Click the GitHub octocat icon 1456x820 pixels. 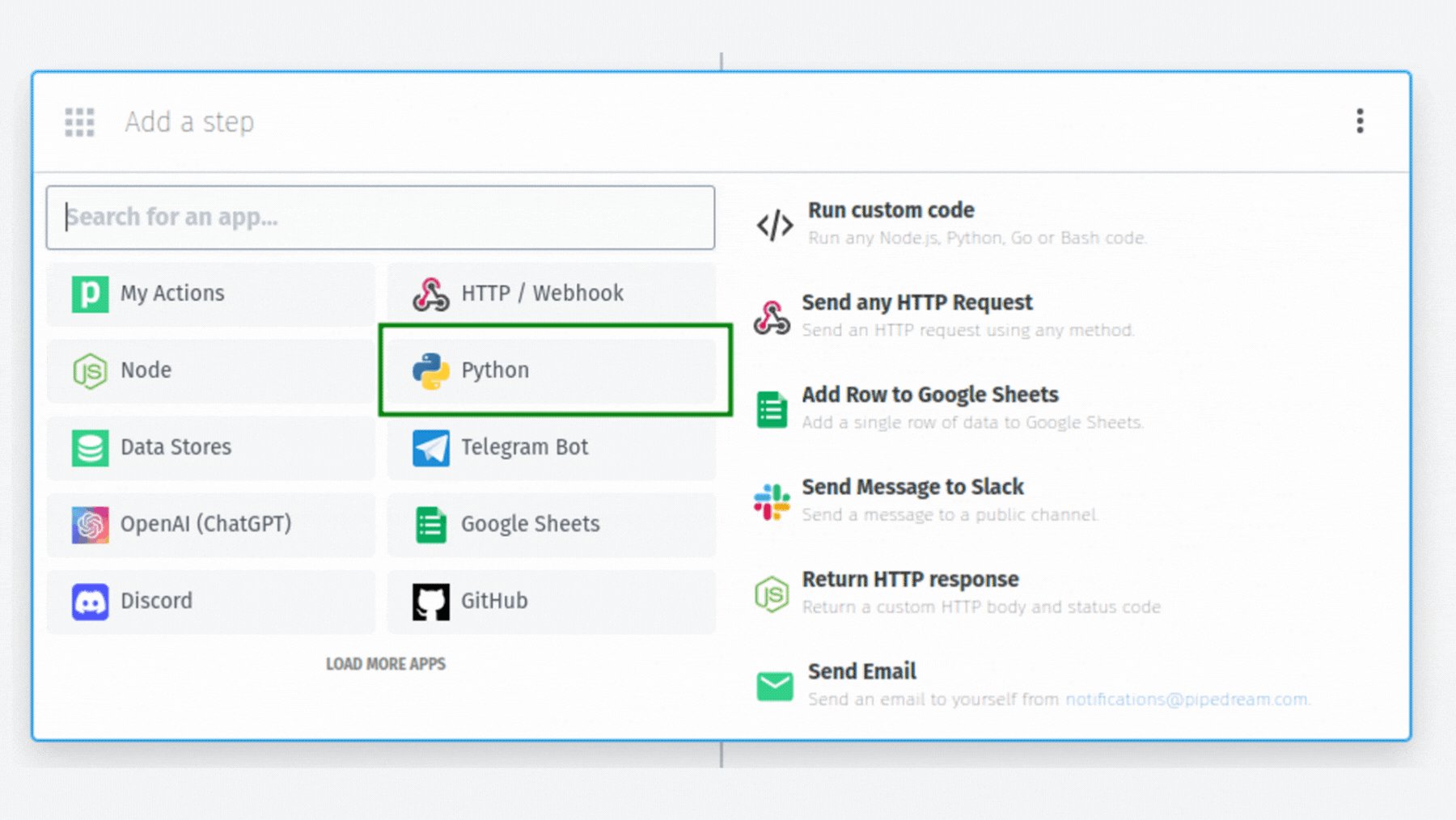tap(431, 602)
